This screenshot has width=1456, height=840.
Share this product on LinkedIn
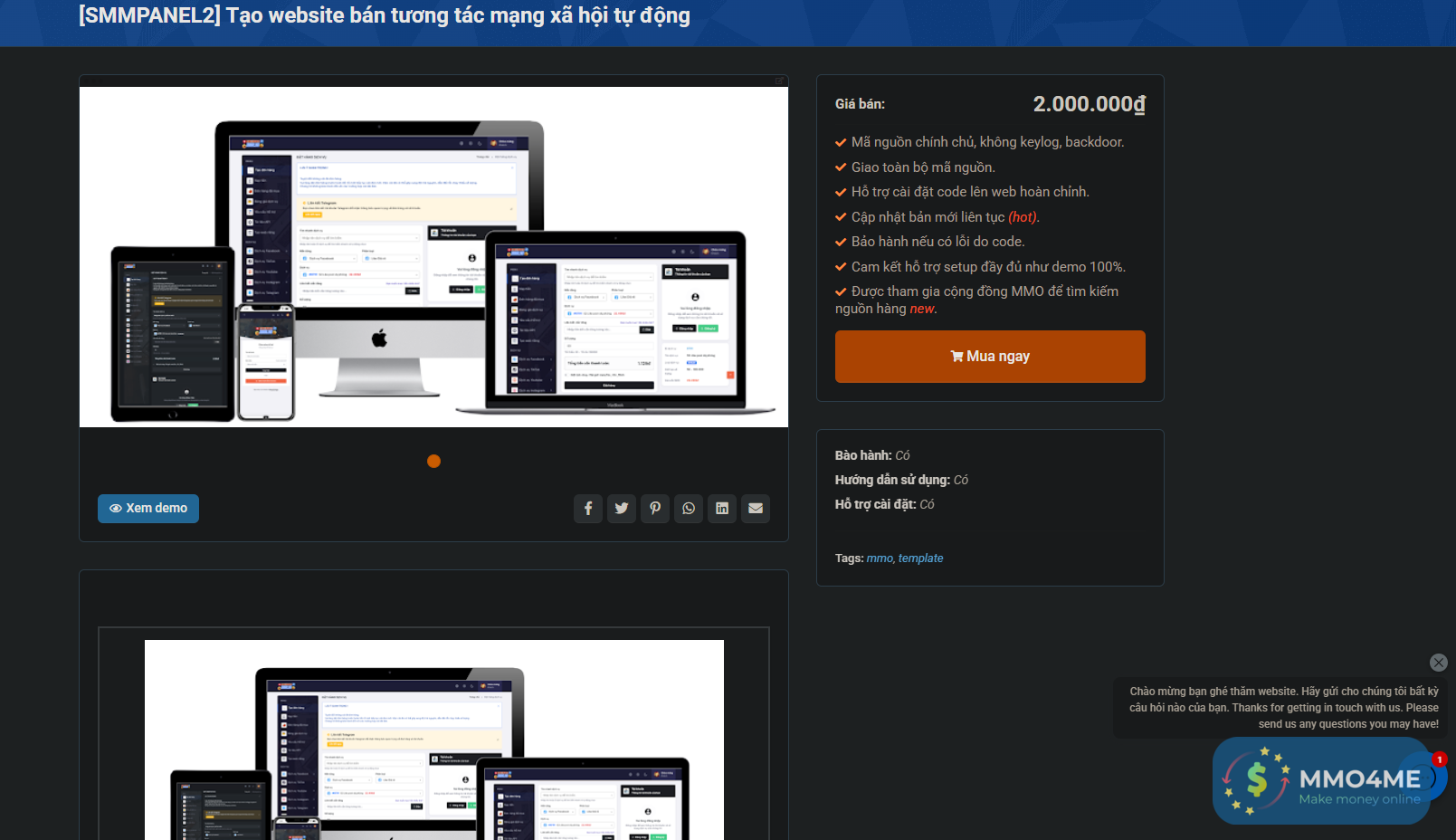pyautogui.click(x=722, y=509)
